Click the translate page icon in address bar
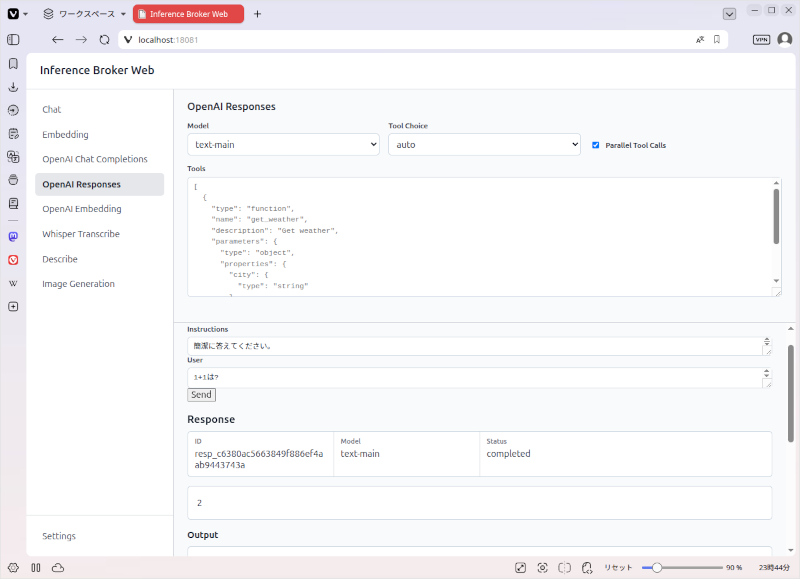The width and height of the screenshot is (800, 579). point(700,40)
